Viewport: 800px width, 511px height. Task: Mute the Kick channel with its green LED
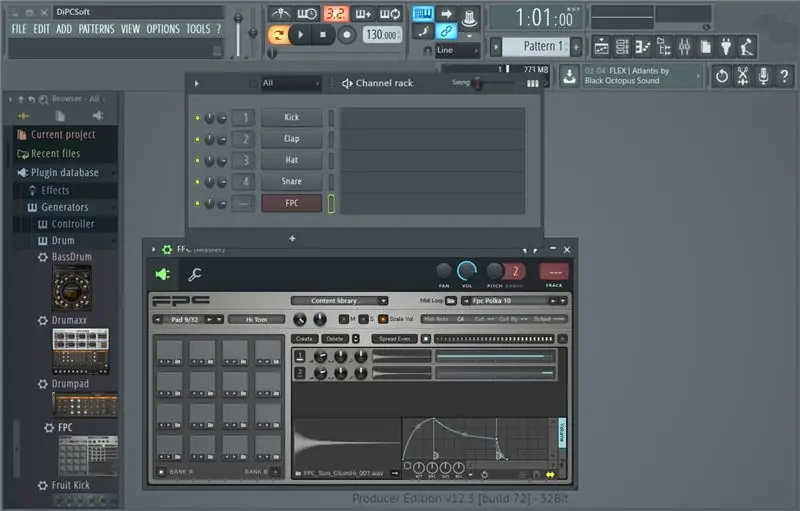tap(197, 118)
